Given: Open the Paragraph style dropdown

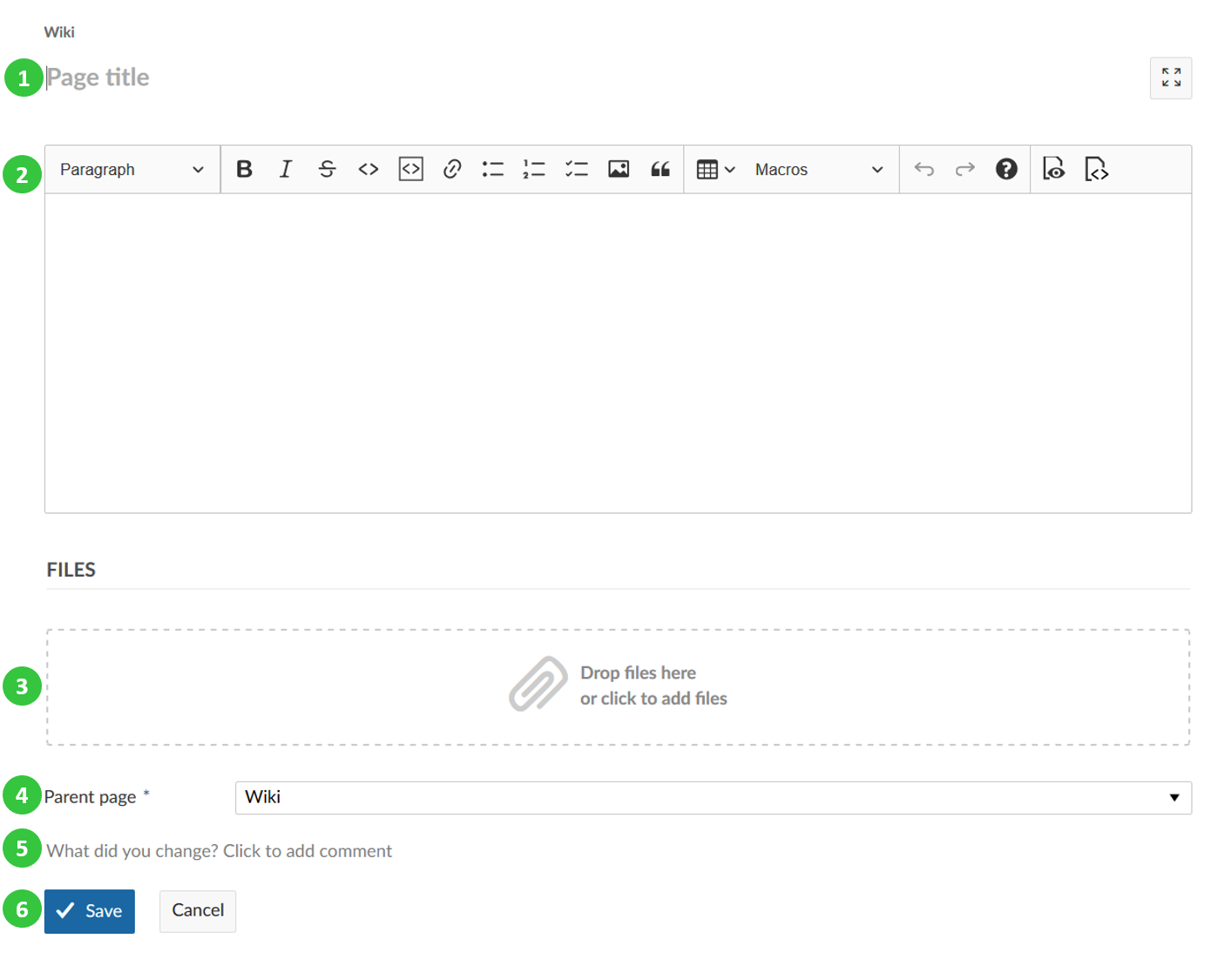Looking at the screenshot, I should [132, 169].
